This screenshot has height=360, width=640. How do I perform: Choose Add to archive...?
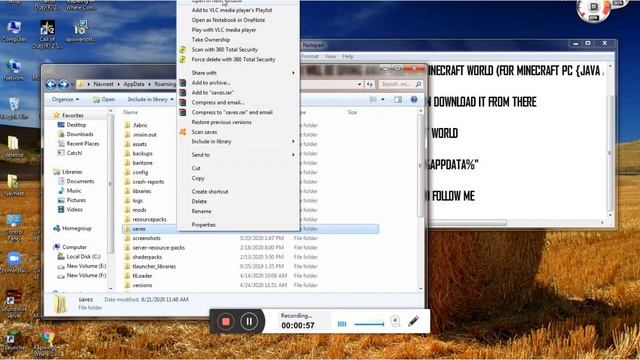coord(211,83)
